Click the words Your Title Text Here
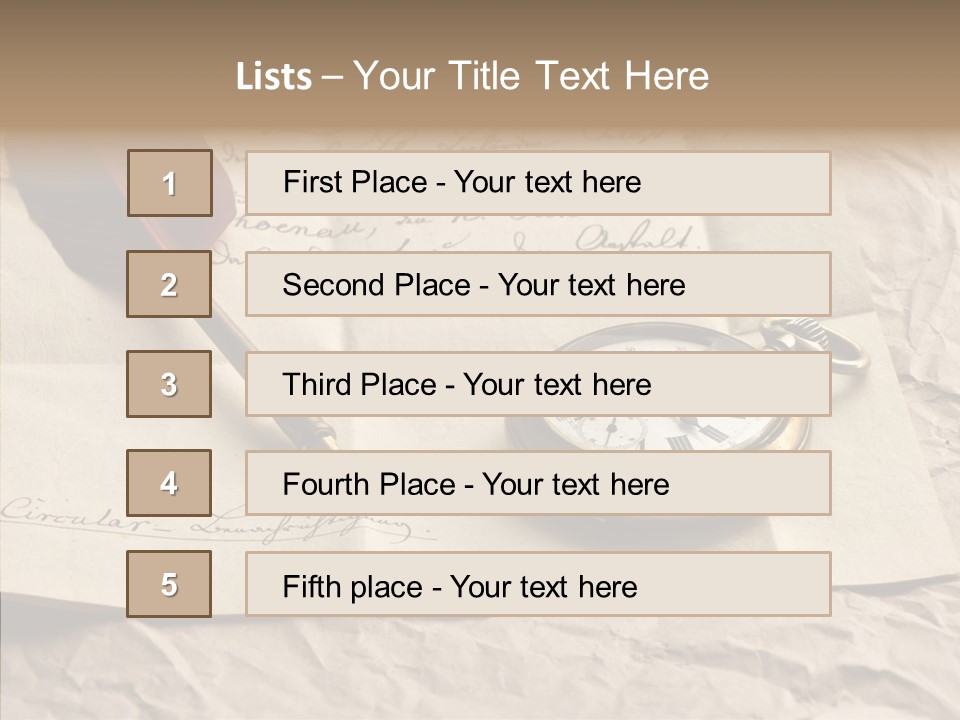Viewport: 960px width, 720px height. (531, 76)
